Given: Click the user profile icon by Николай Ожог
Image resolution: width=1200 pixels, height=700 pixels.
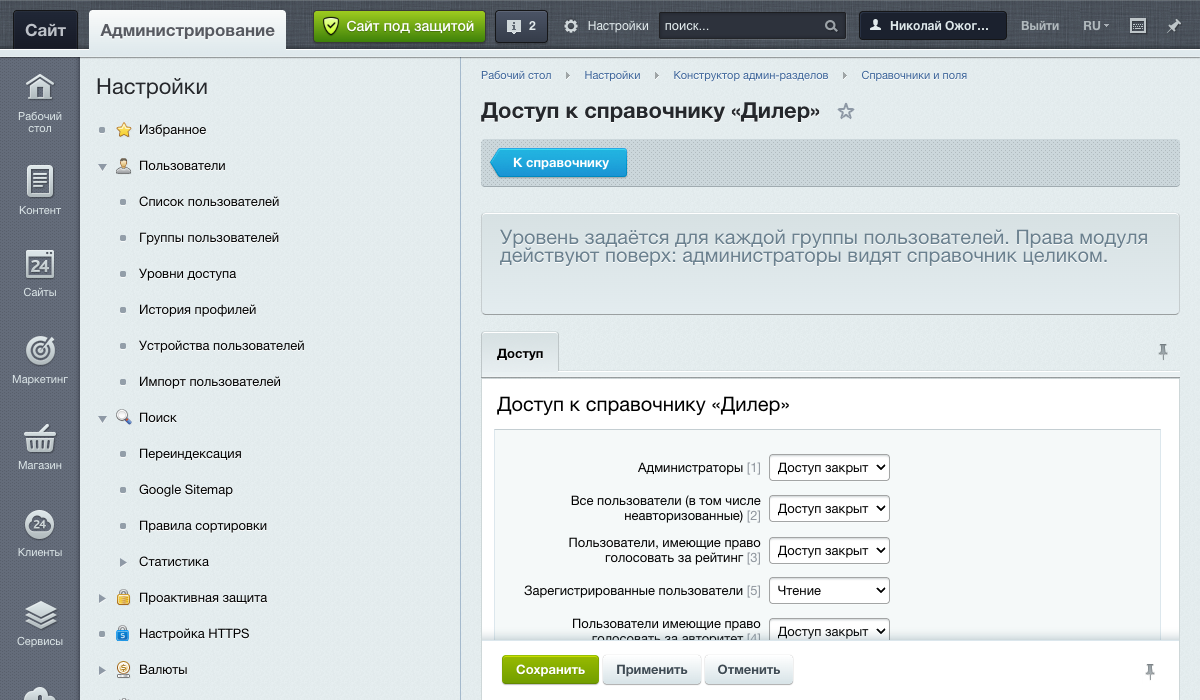Looking at the screenshot, I should [877, 26].
